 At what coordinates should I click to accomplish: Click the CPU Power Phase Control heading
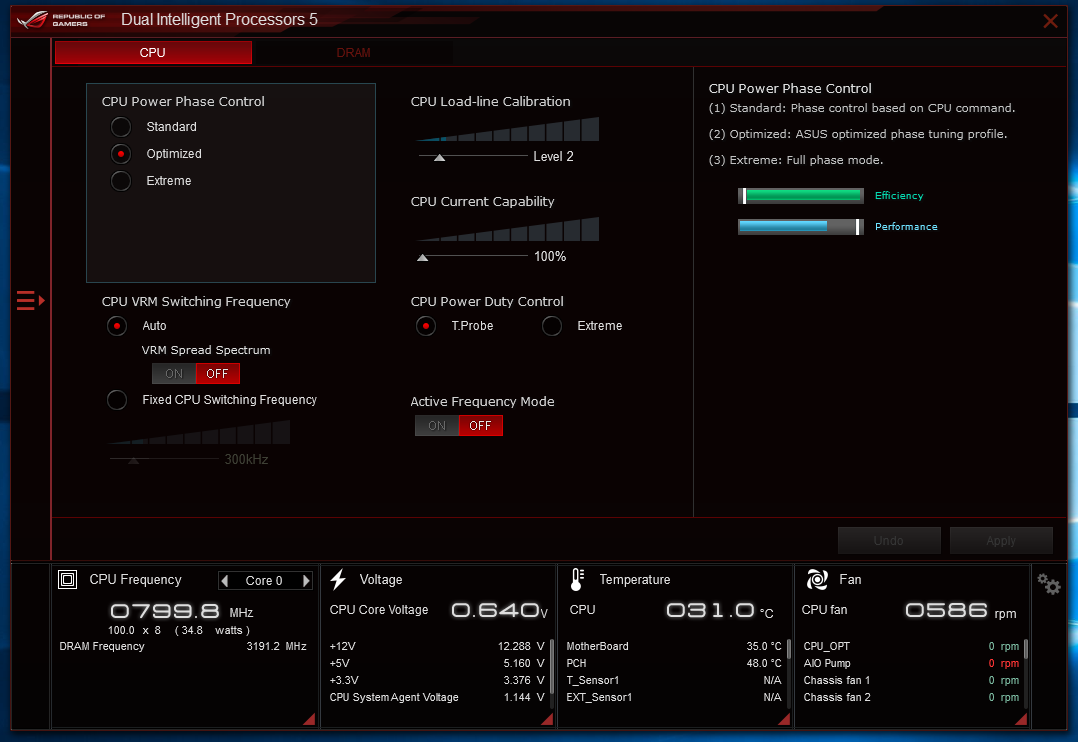click(183, 102)
